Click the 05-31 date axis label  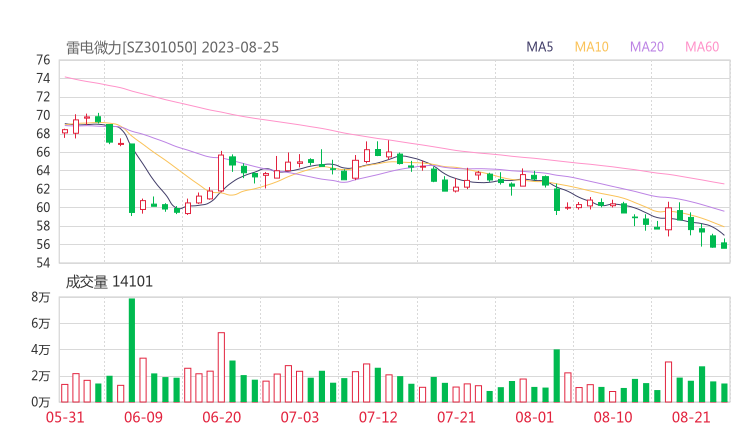[65, 417]
